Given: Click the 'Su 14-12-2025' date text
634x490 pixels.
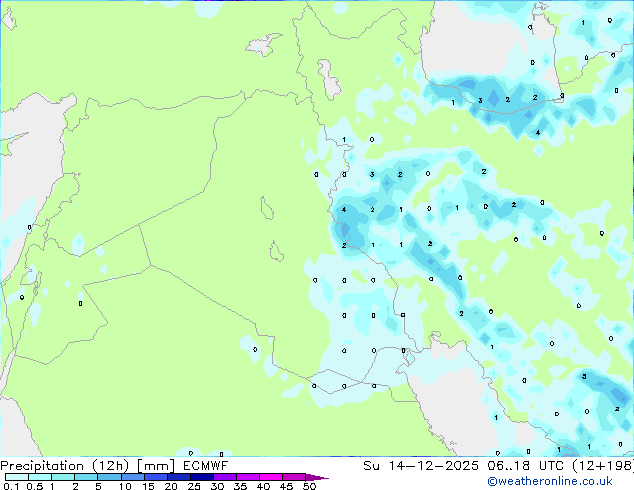Looking at the screenshot, I should [x=421, y=465].
